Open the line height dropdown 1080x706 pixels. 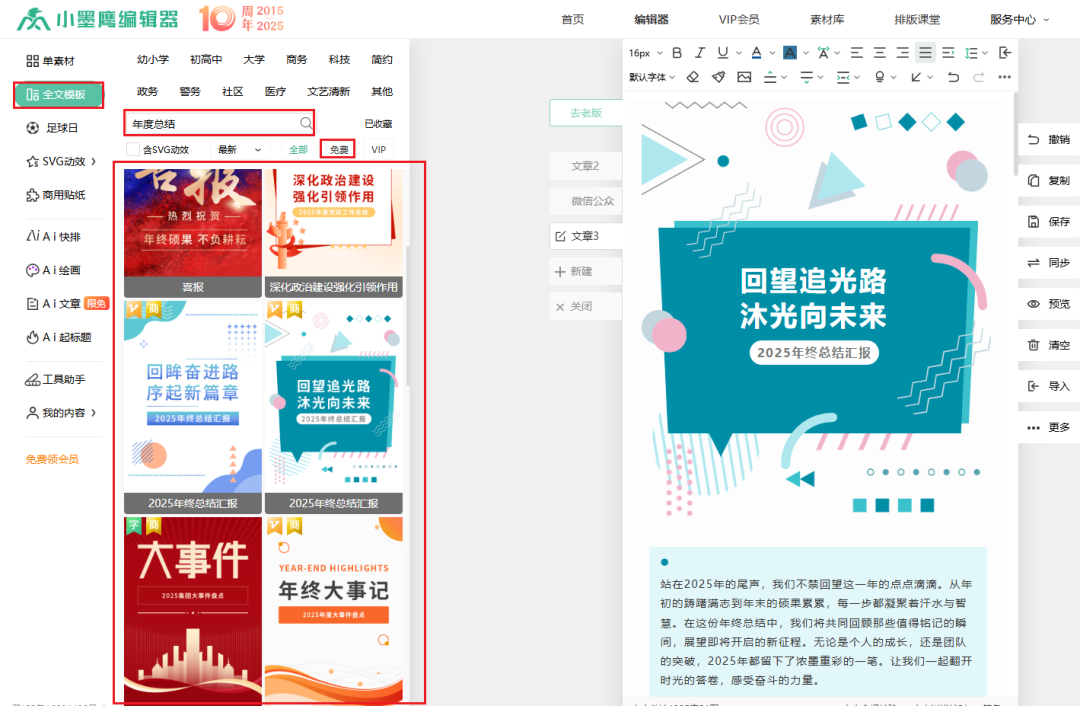[976, 52]
